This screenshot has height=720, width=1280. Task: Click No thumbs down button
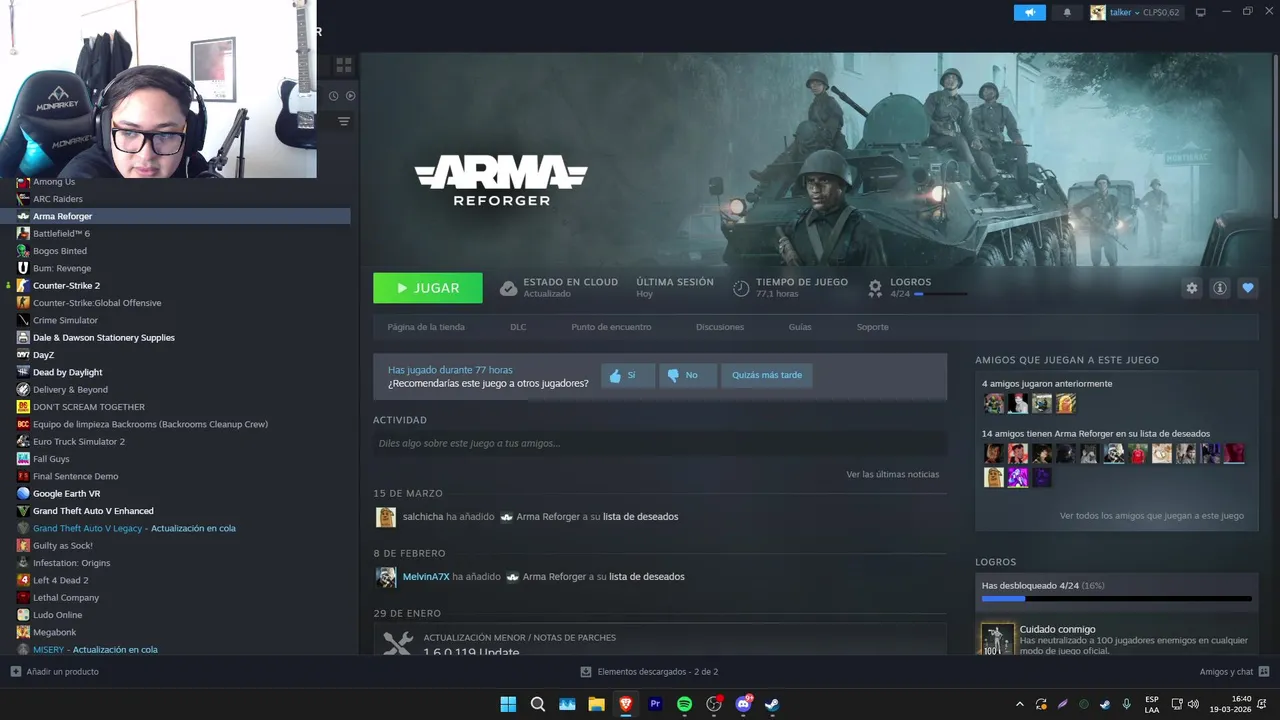tap(688, 375)
